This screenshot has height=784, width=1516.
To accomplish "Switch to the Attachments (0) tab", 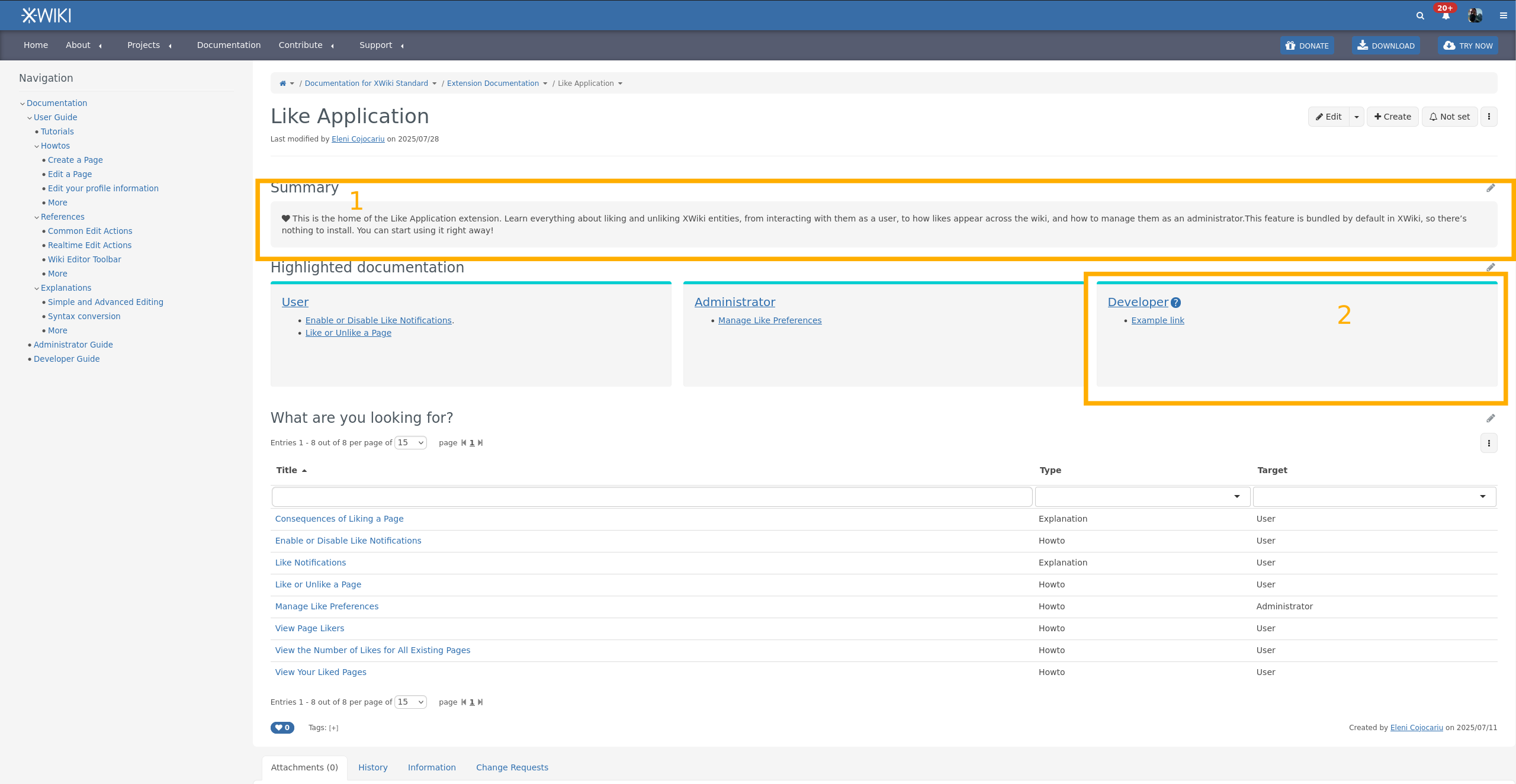I will 304,767.
